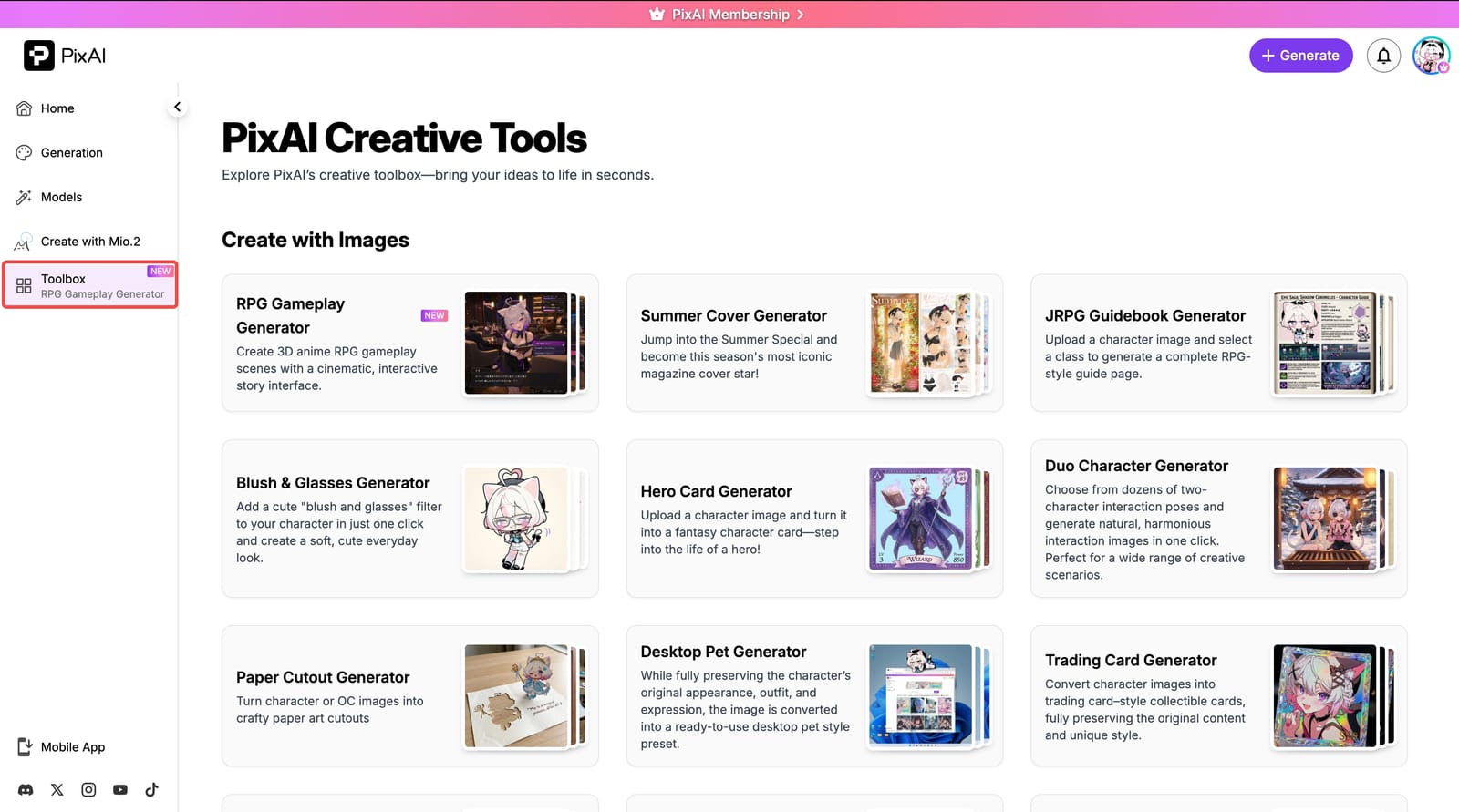Select Create with Mio.2 menu item
This screenshot has width=1459, height=812.
[90, 242]
